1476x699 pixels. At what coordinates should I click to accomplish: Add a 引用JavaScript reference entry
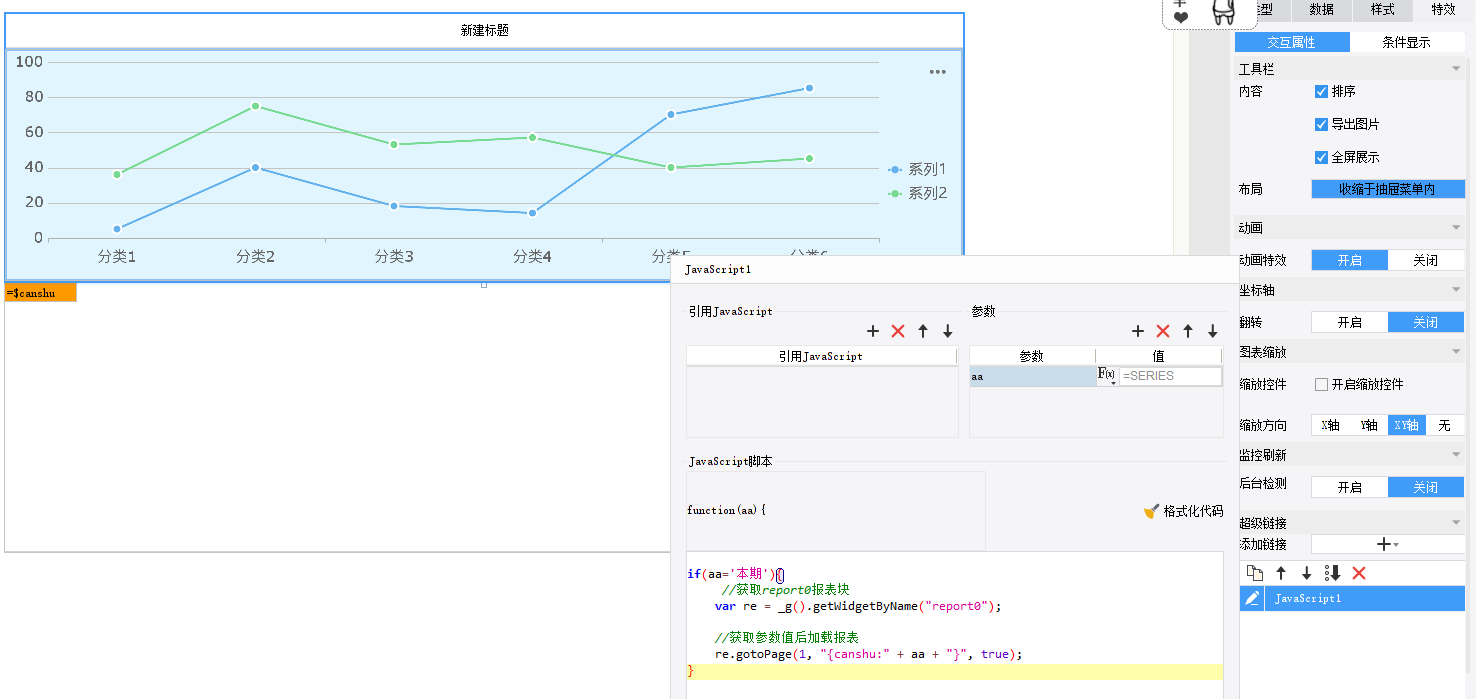pos(872,331)
